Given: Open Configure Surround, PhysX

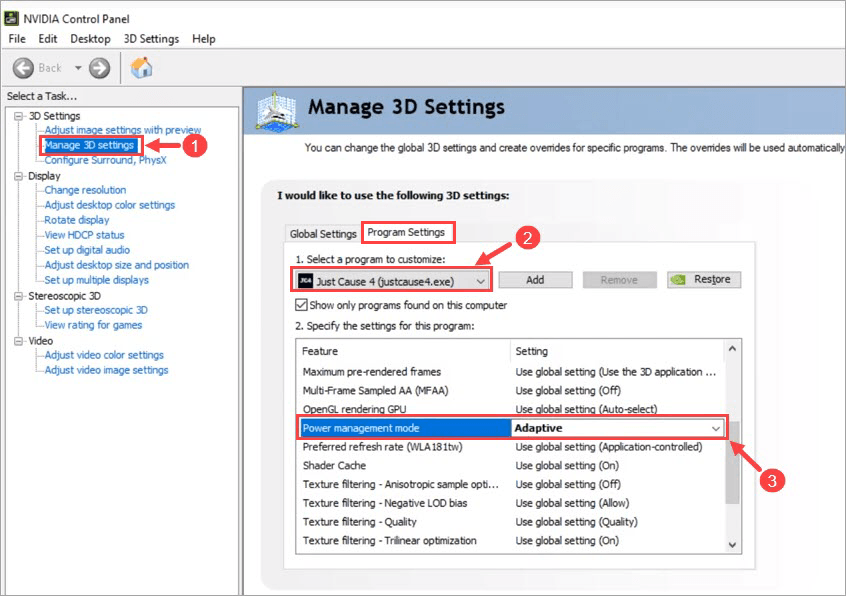Looking at the screenshot, I should pos(105,160).
